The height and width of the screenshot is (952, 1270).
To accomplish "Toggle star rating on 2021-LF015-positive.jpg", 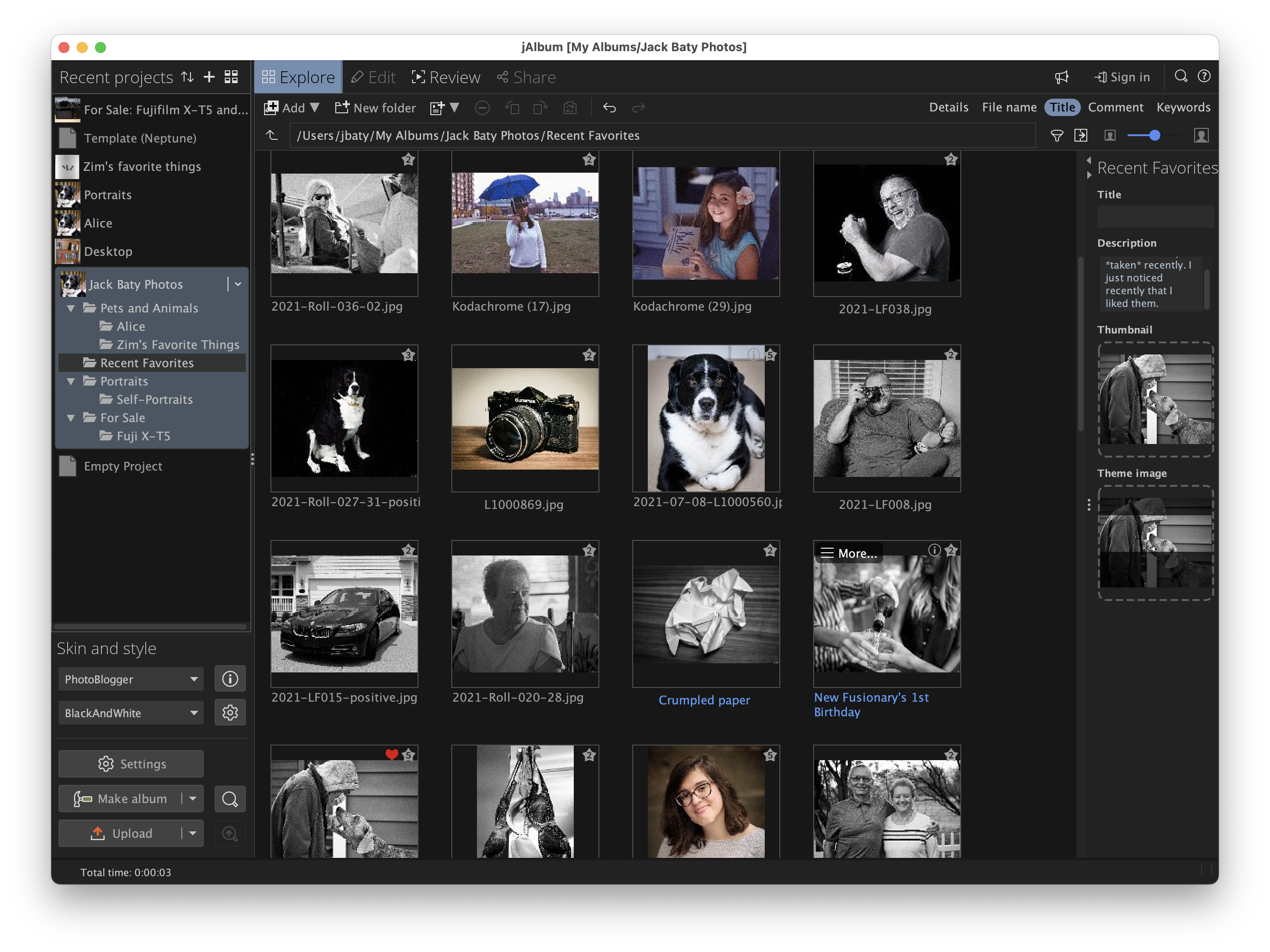I will (x=408, y=550).
